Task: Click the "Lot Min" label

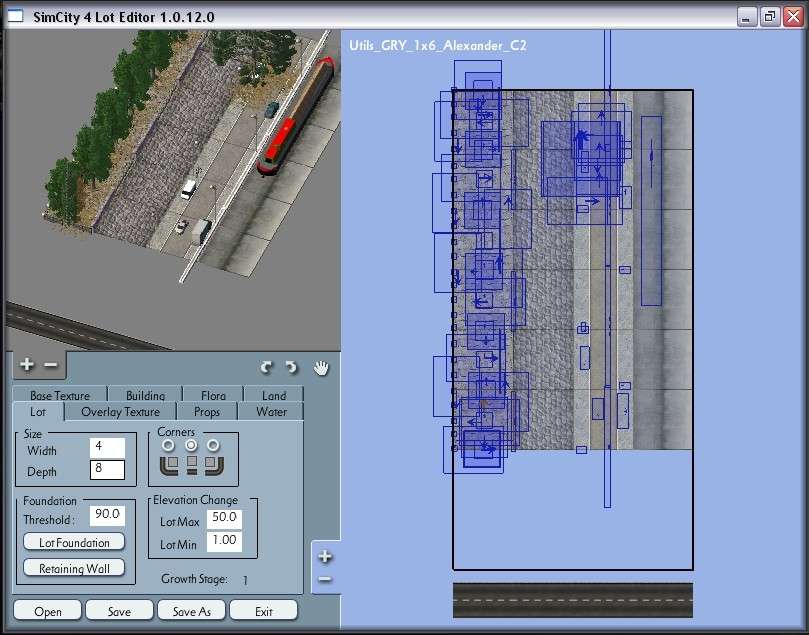Action: [178, 544]
